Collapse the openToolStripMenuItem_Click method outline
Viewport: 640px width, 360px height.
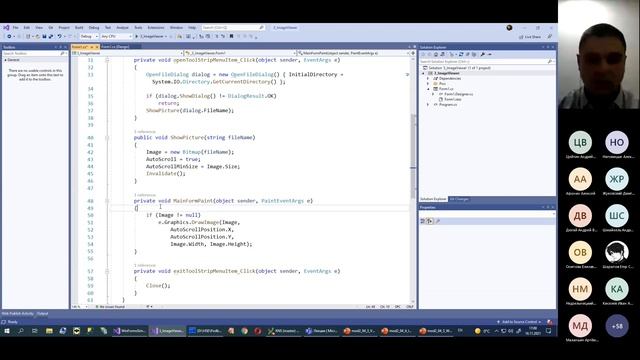tap(107, 60)
